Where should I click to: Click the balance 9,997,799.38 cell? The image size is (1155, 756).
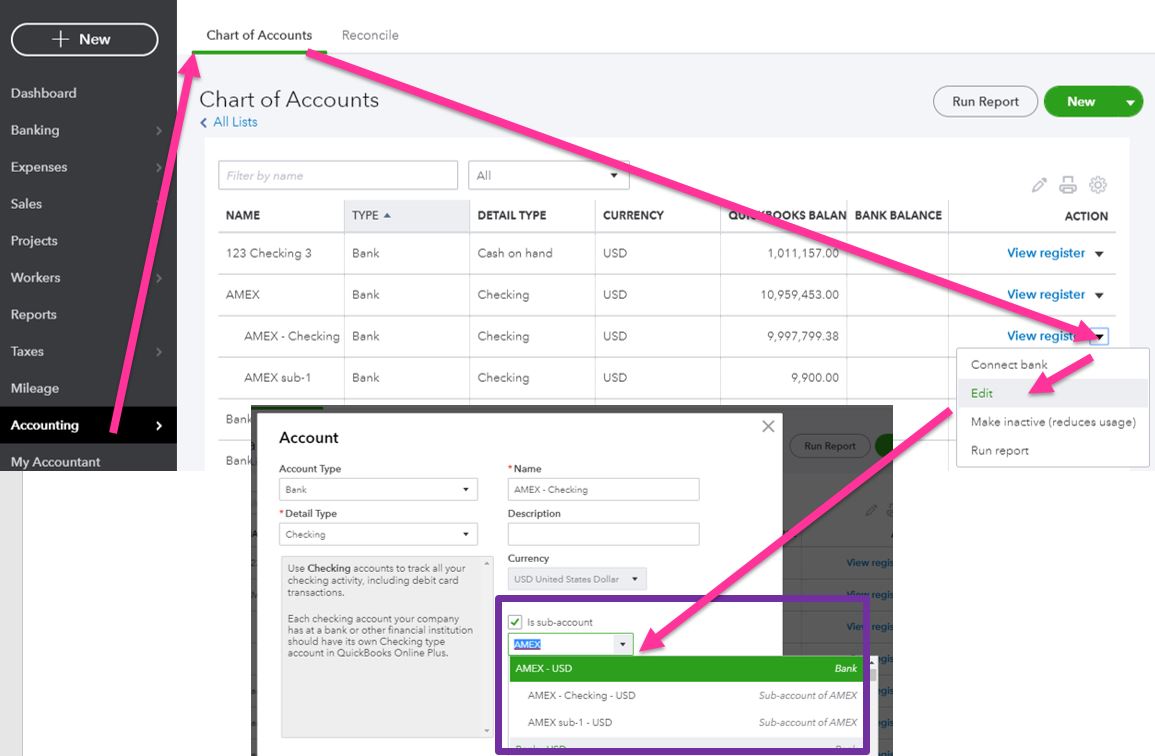[x=803, y=336]
